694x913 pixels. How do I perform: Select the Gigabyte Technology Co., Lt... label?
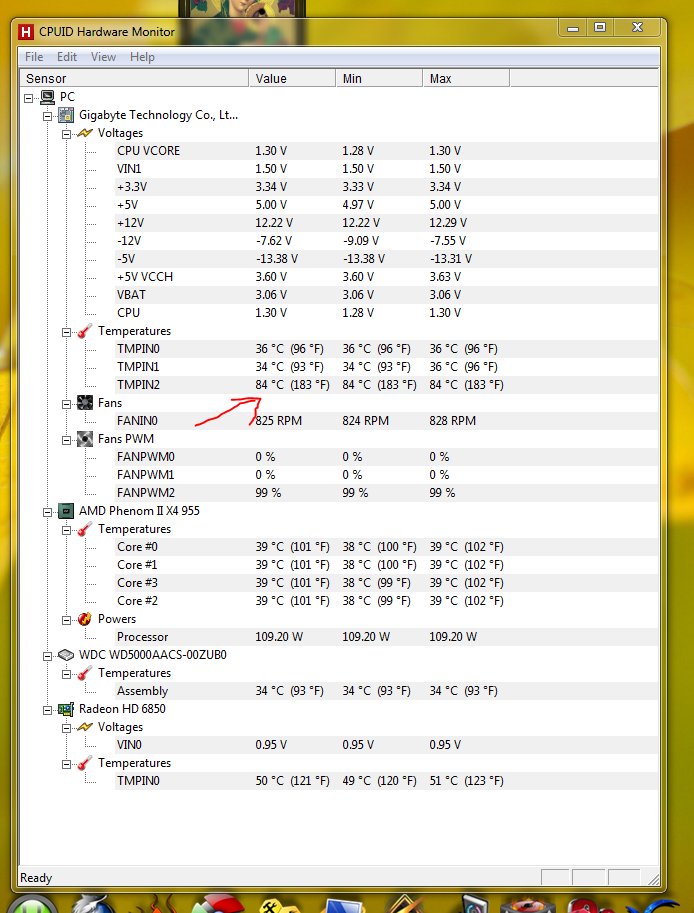tap(158, 115)
